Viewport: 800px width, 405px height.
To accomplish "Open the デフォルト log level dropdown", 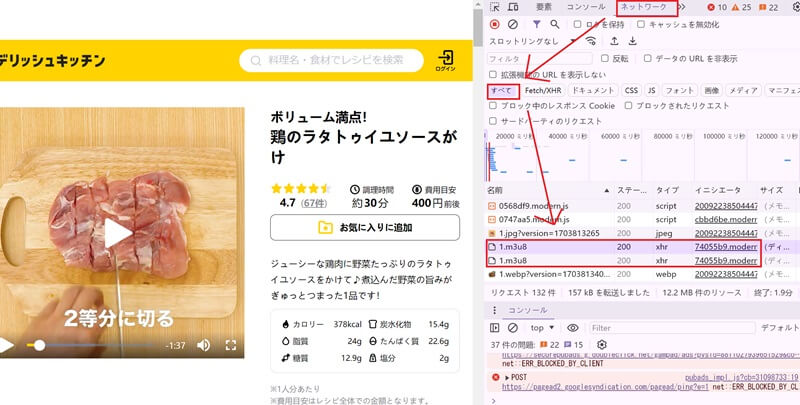I will pos(780,327).
